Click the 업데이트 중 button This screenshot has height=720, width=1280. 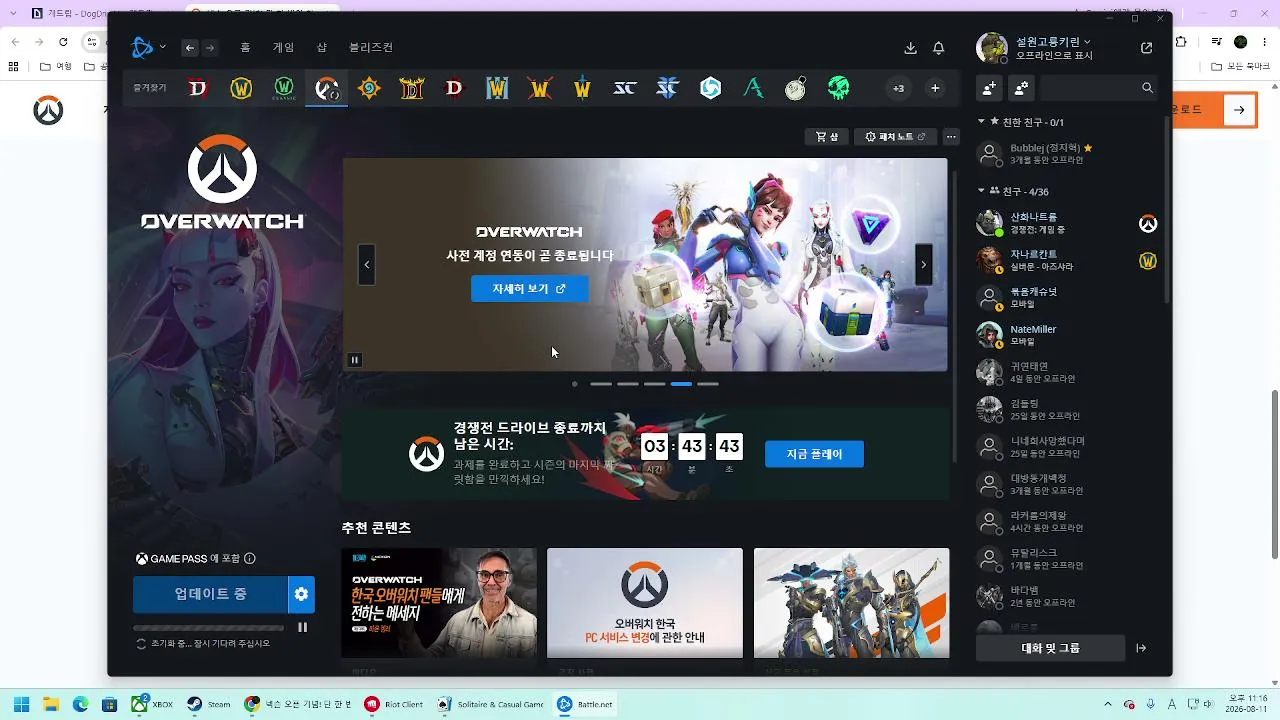coord(210,594)
